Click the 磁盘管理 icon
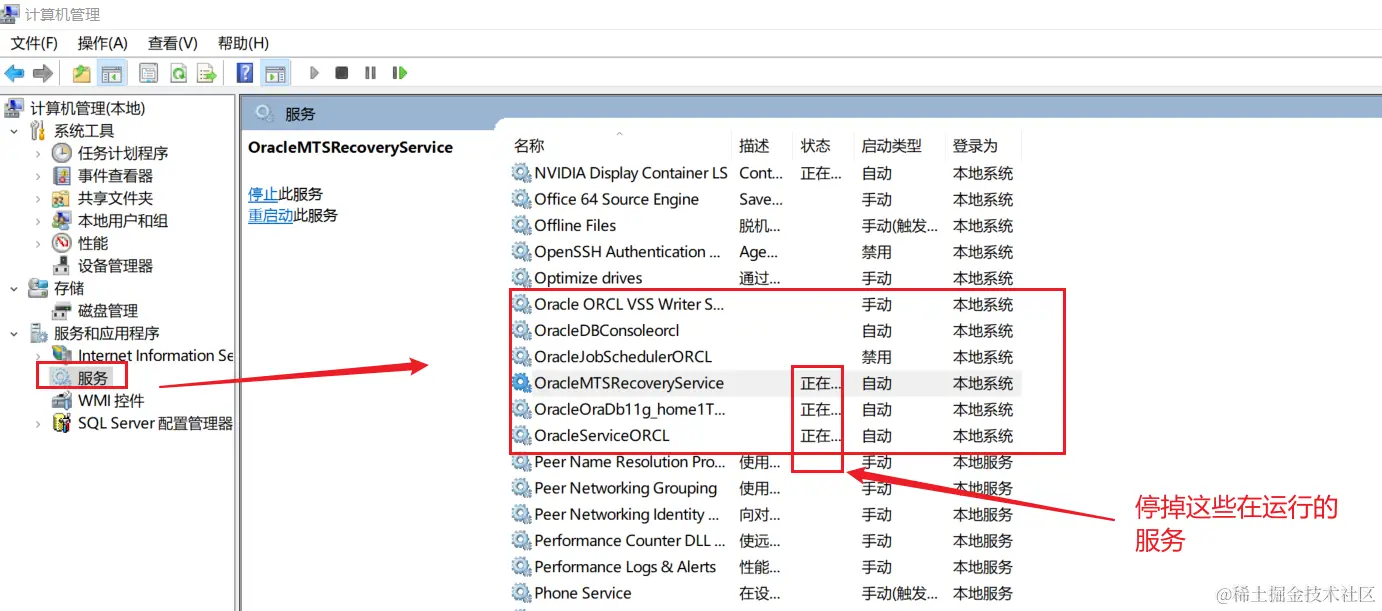Screen dimensions: 1382x611 pos(62,310)
